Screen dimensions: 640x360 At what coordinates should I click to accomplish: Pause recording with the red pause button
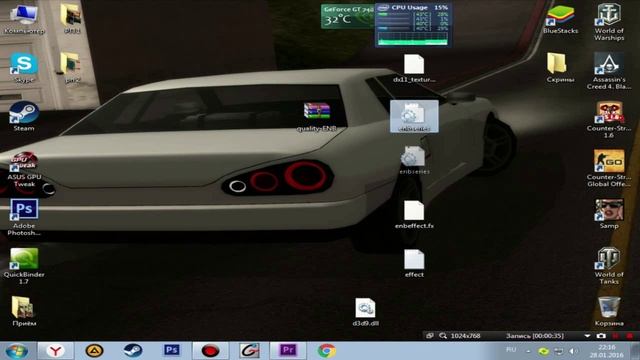coord(616,336)
